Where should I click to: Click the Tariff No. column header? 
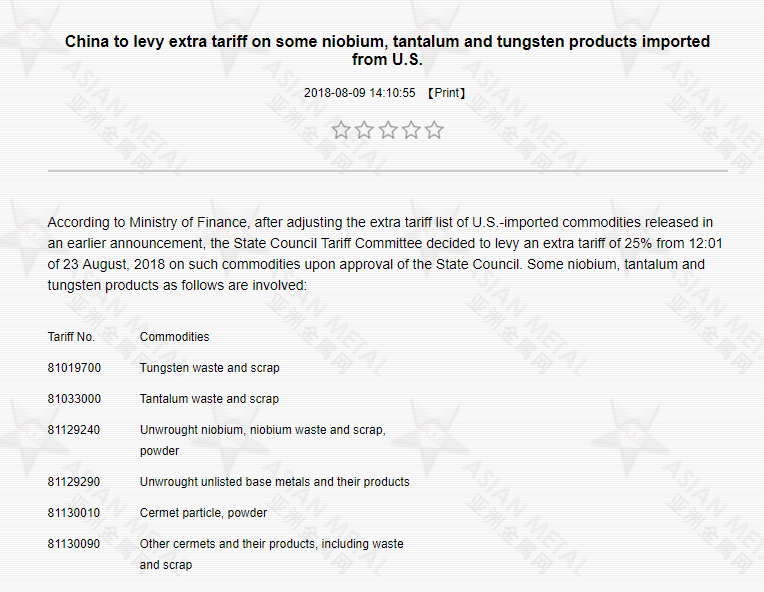coord(71,337)
